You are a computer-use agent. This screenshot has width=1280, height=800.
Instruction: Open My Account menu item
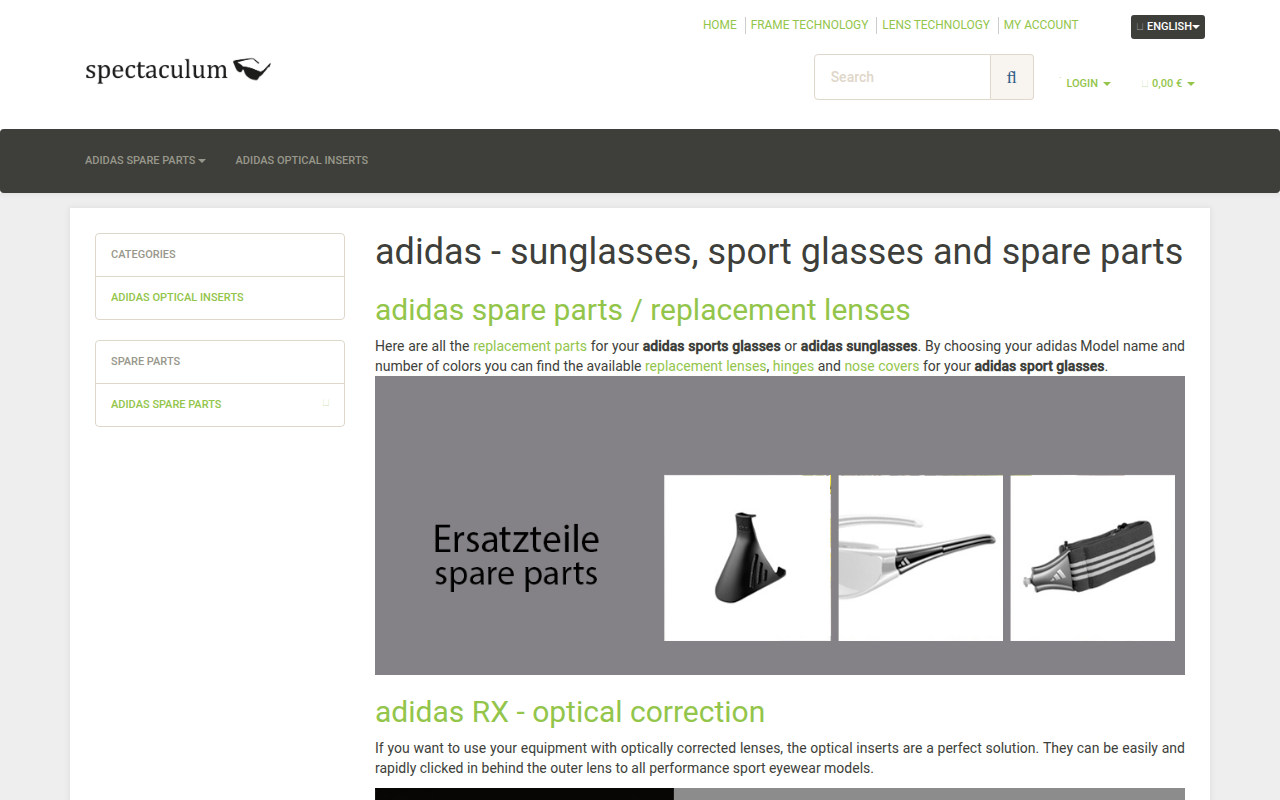point(1041,25)
